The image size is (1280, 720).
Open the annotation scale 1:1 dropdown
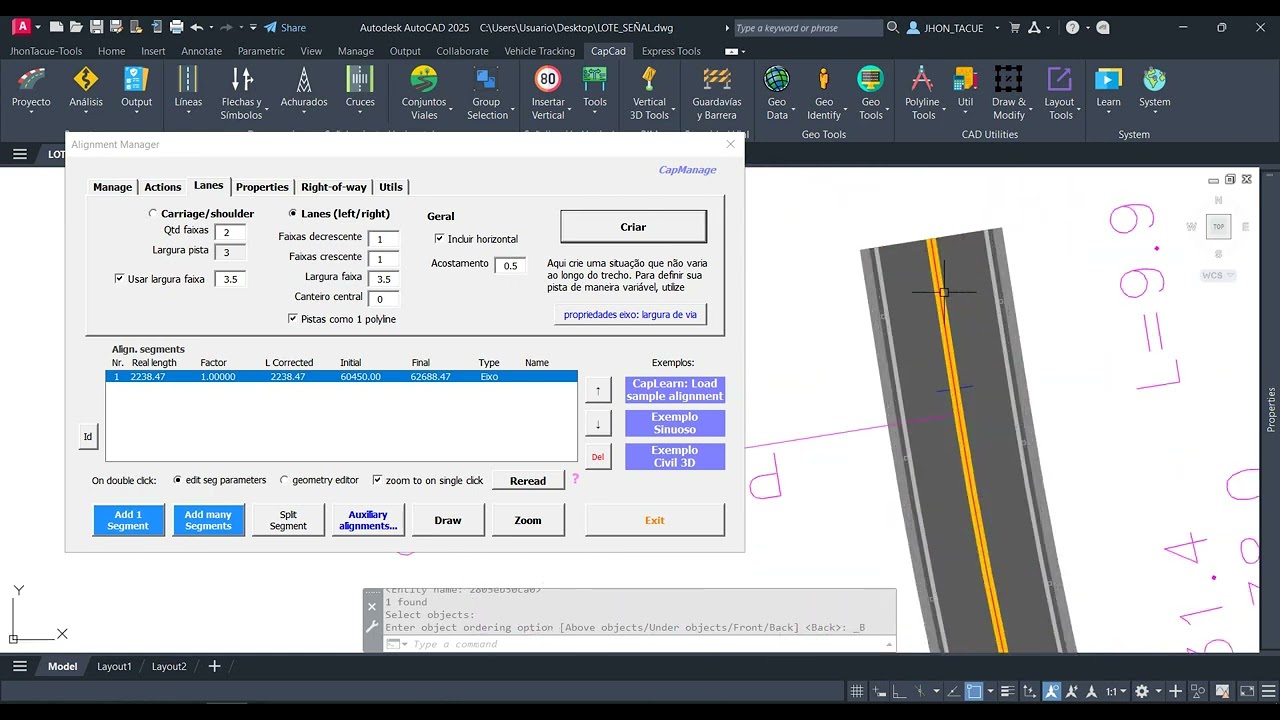(1116, 691)
